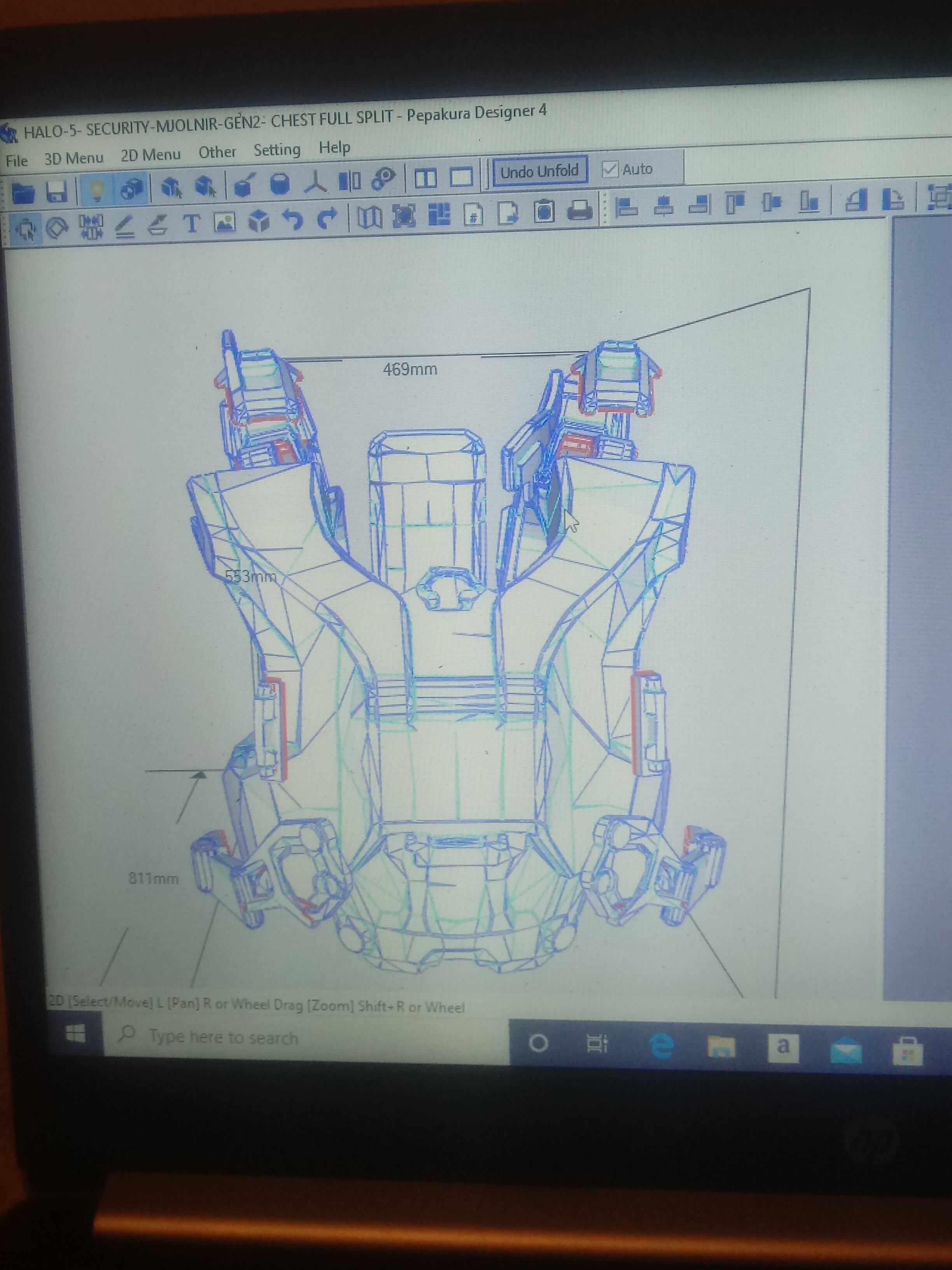Screen dimensions: 952x1270
Task: Align selected parts to the top
Action: tap(735, 203)
